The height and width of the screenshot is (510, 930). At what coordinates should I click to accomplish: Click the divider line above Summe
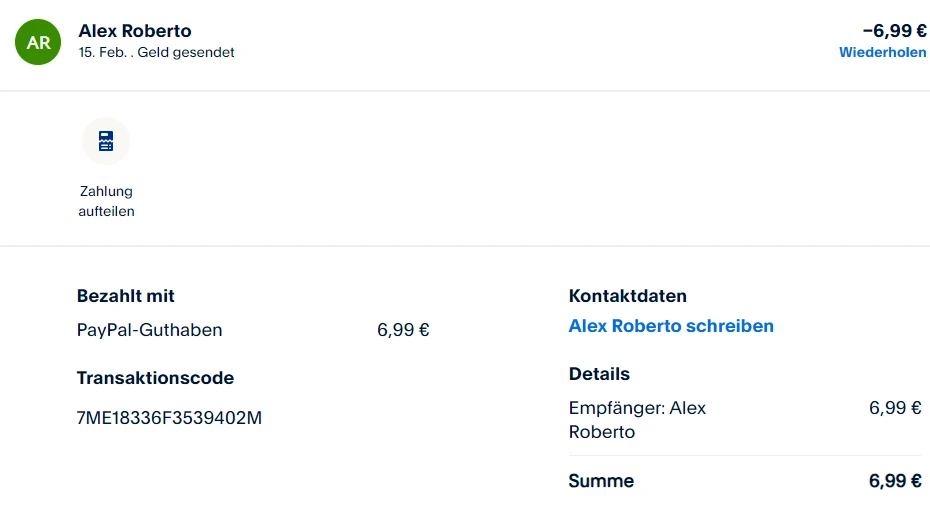tap(745, 456)
